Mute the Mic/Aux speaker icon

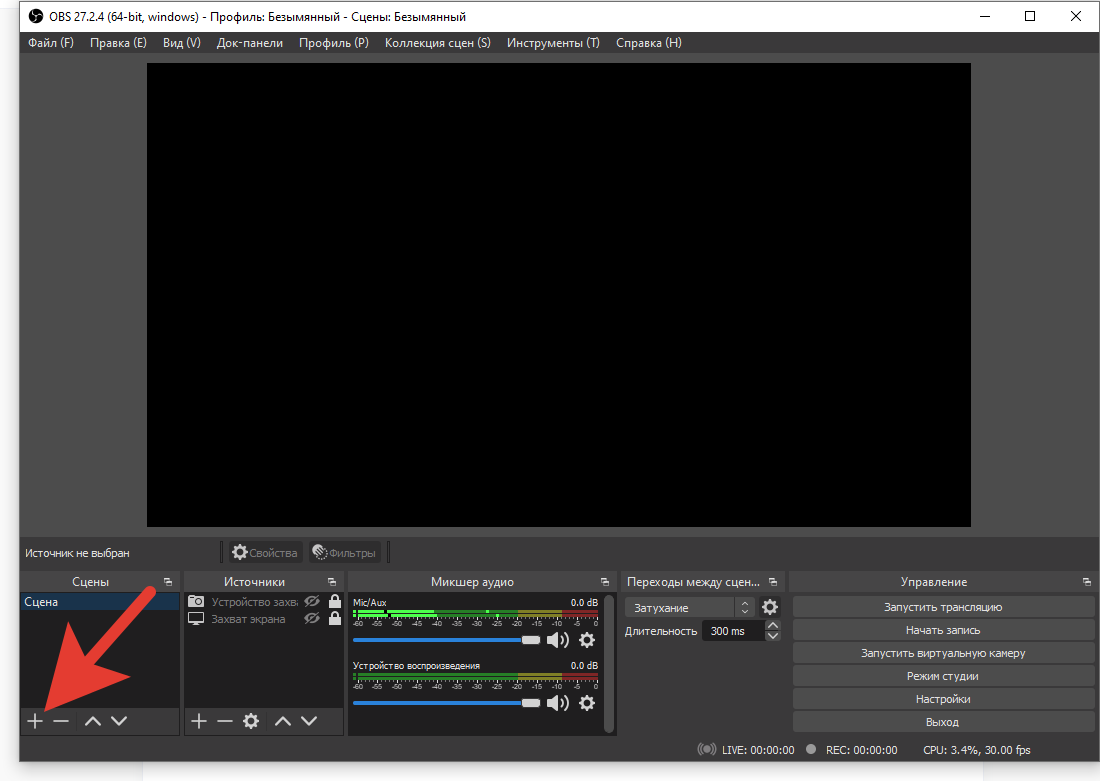pos(557,640)
